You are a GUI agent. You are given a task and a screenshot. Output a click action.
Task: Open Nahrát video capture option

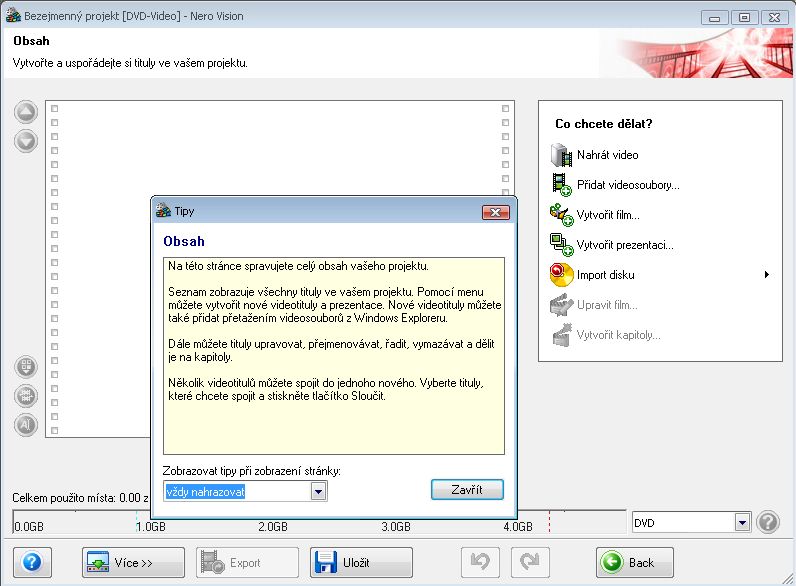click(595, 155)
